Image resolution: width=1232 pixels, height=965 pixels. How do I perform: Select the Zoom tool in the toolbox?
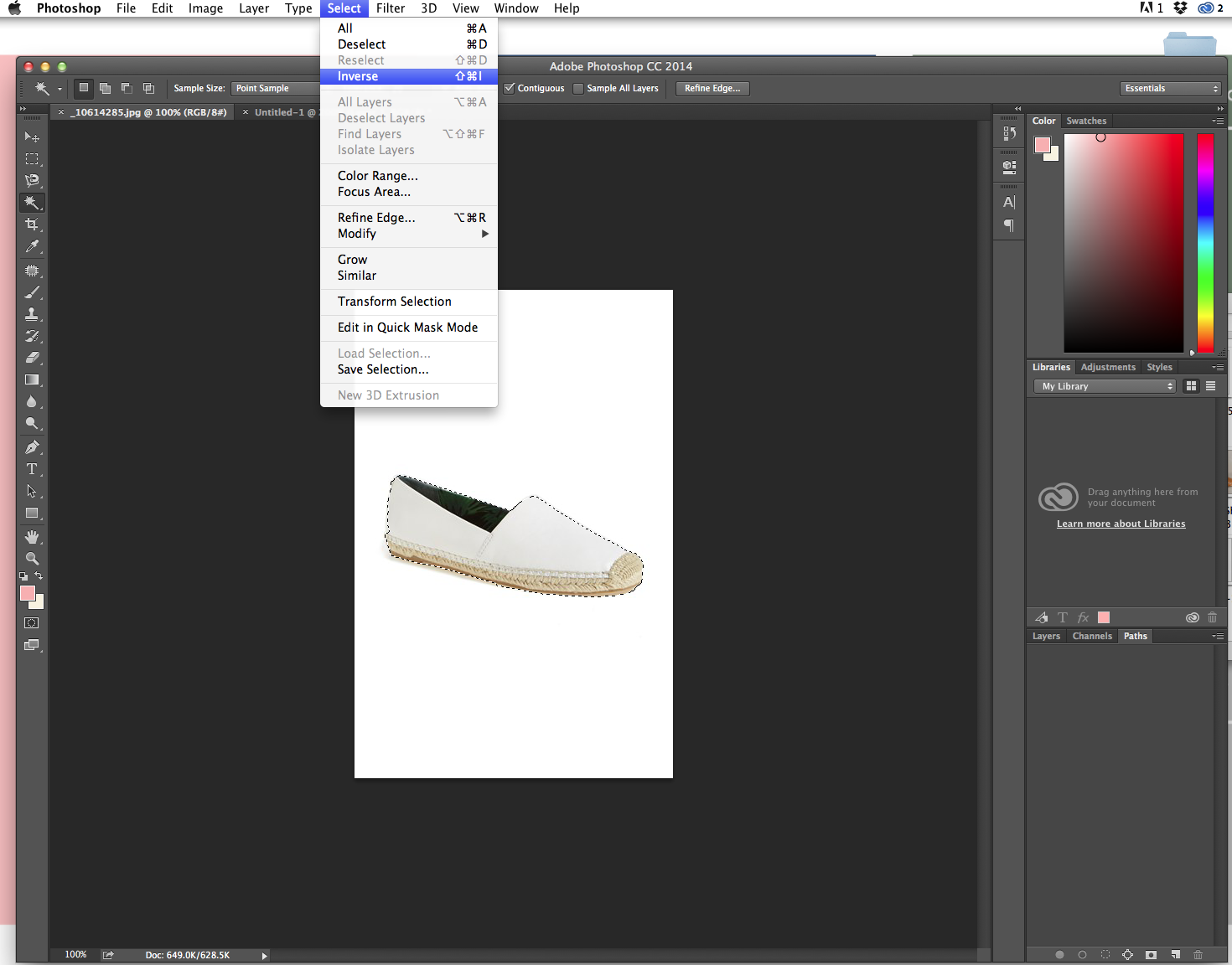[x=32, y=559]
